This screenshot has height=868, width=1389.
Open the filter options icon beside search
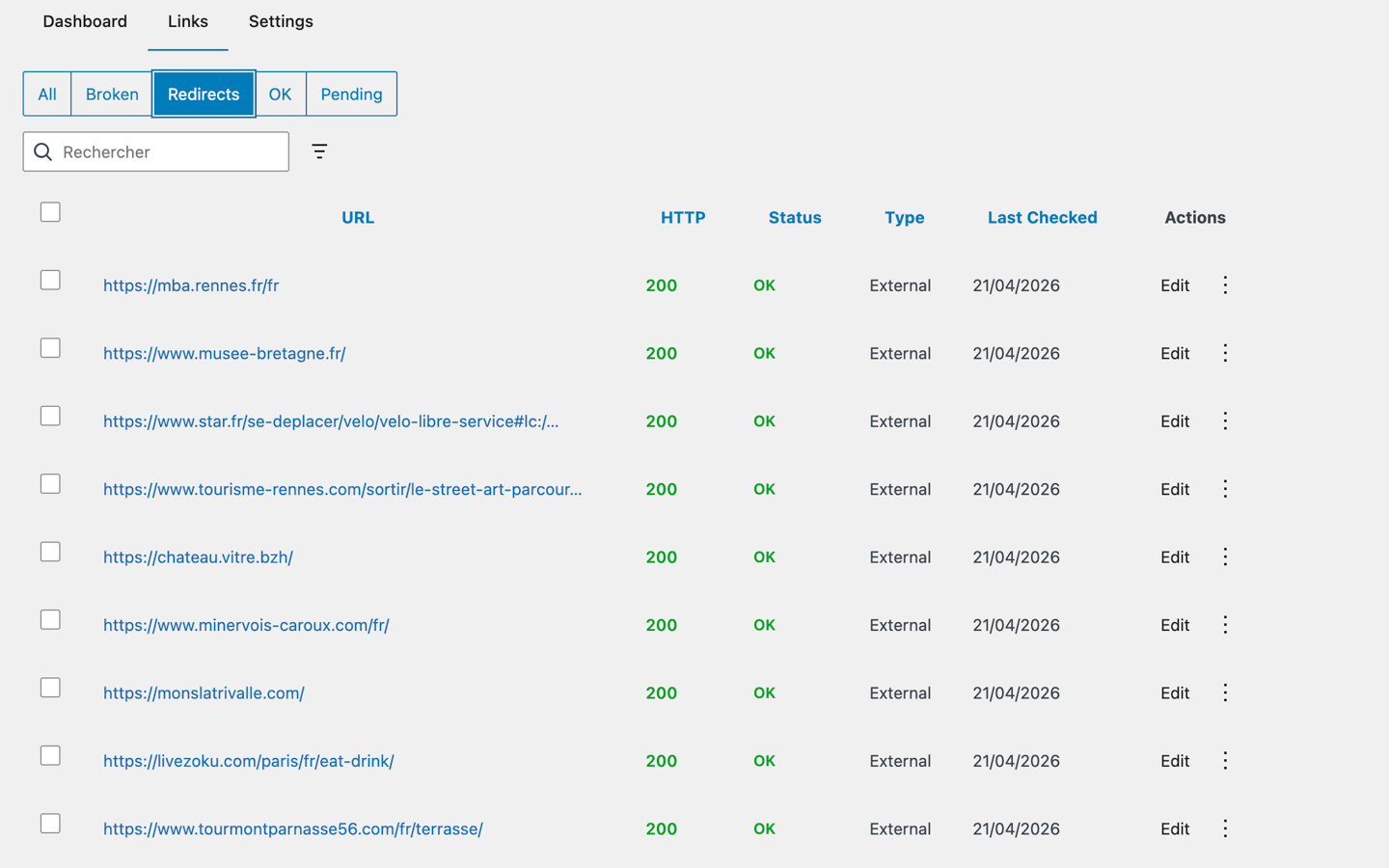tap(319, 151)
